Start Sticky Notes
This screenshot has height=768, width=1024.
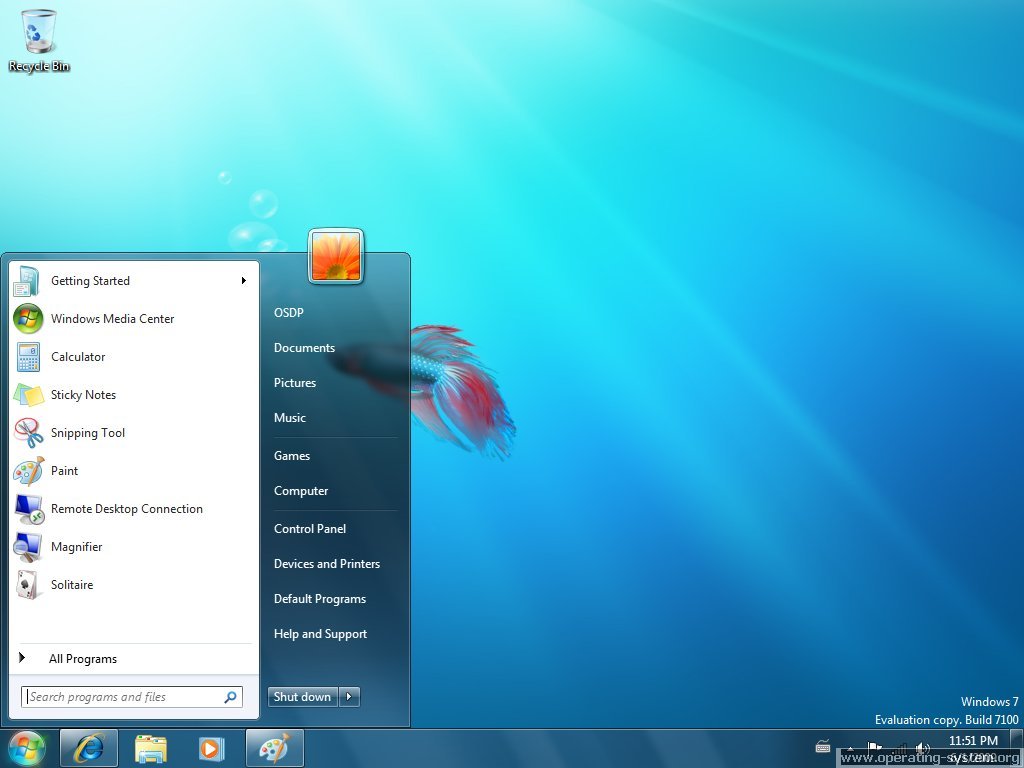coord(83,394)
